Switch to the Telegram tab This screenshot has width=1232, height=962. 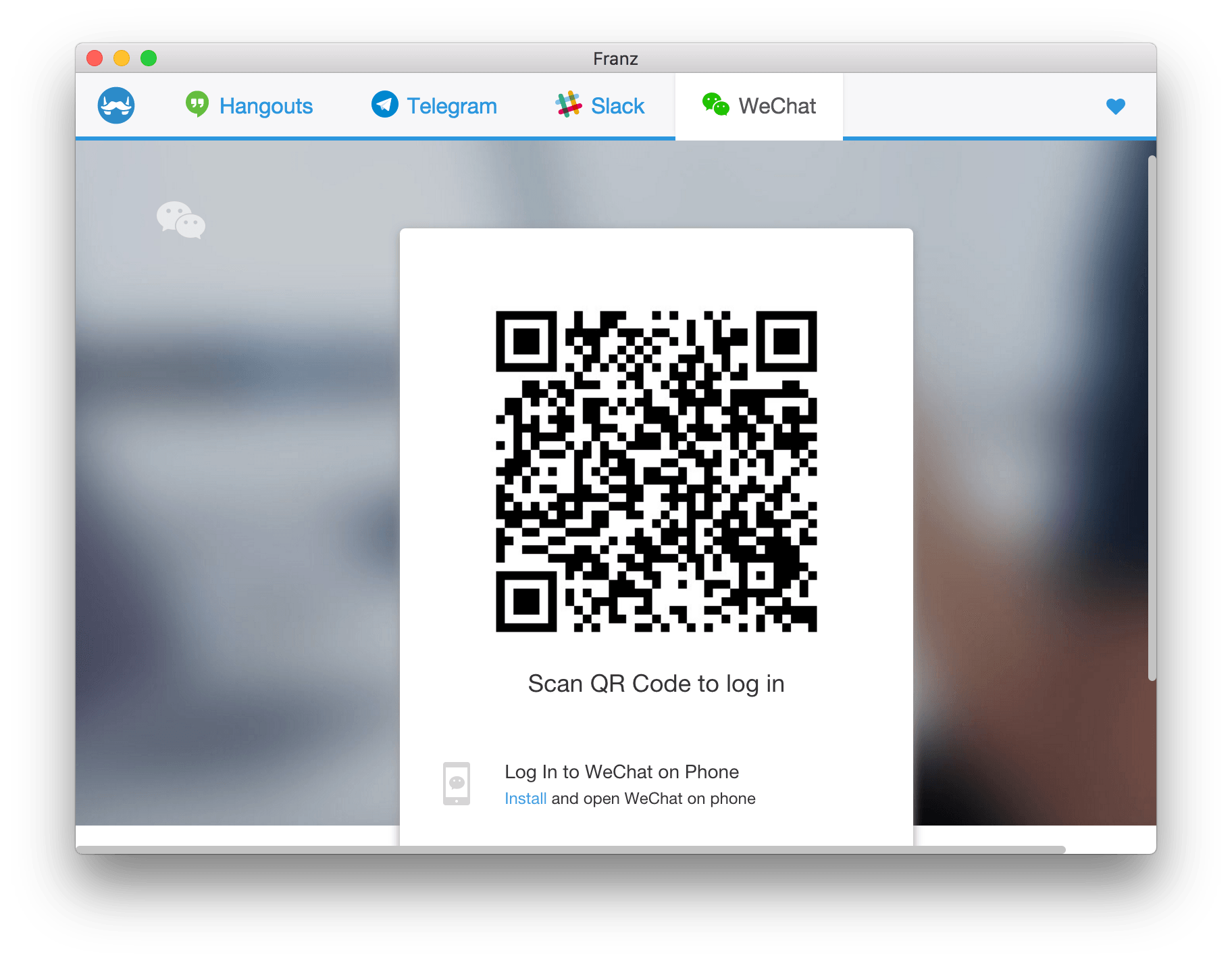click(434, 105)
